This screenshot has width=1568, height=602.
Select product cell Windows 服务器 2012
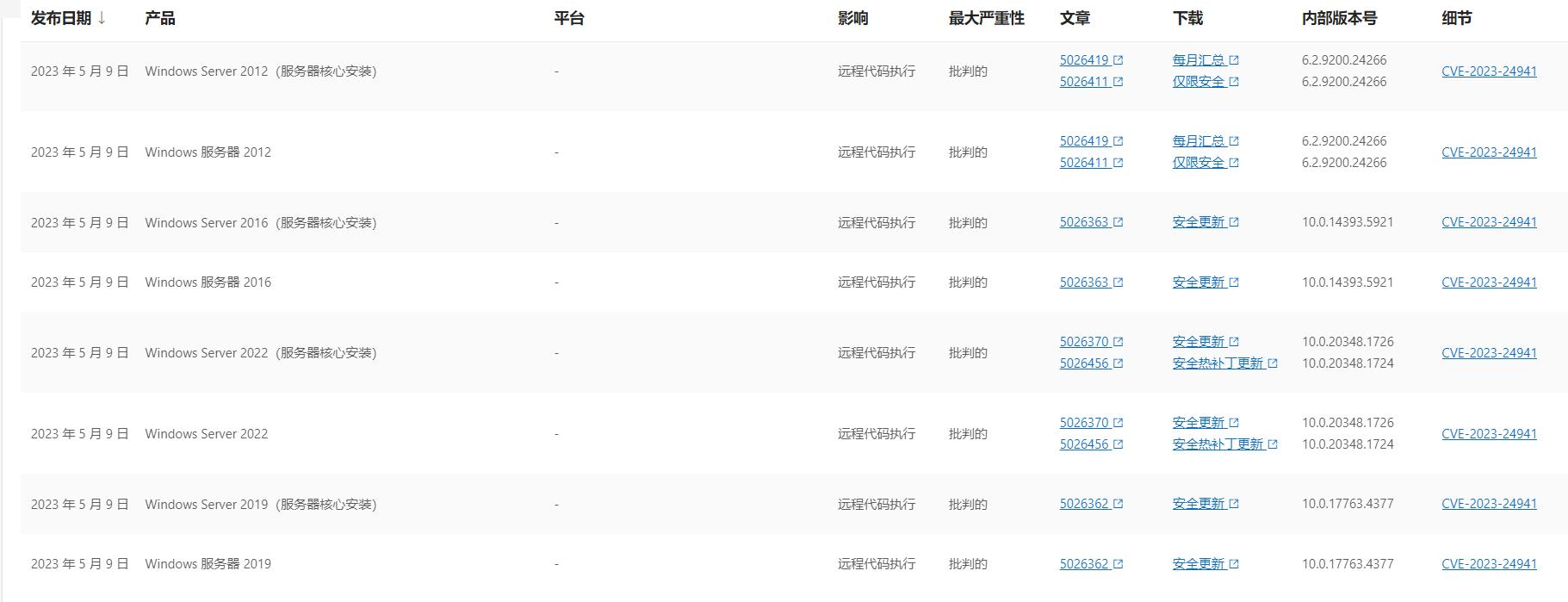click(208, 152)
